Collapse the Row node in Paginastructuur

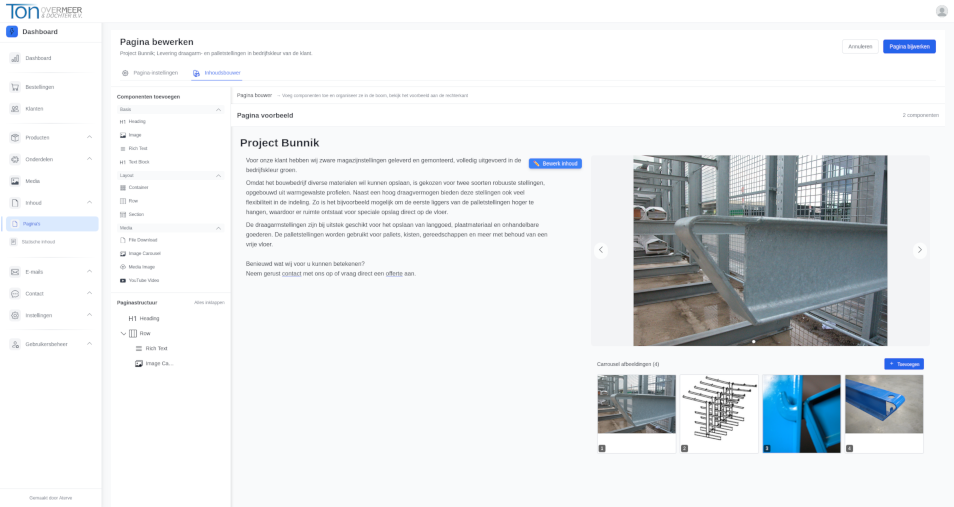[x=124, y=333]
